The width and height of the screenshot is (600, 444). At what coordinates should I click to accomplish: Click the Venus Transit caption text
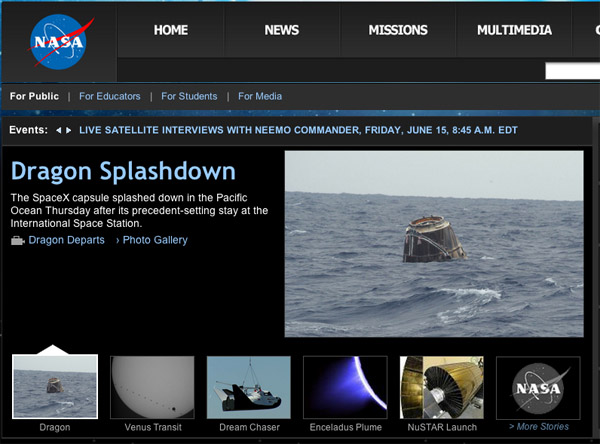pos(153,427)
